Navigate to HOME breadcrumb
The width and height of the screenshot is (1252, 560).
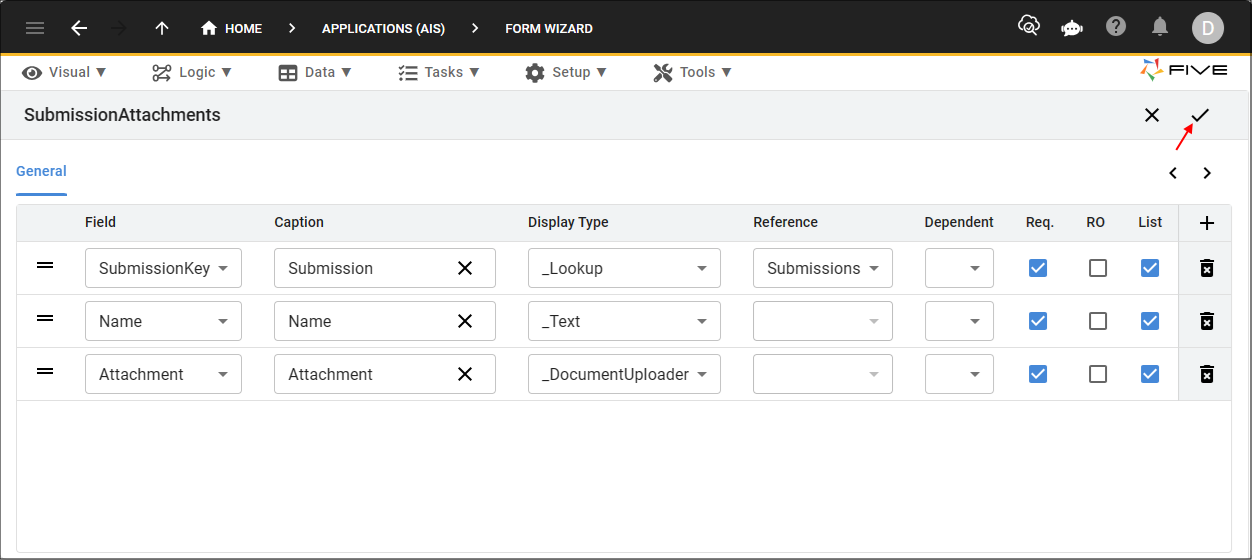232,28
